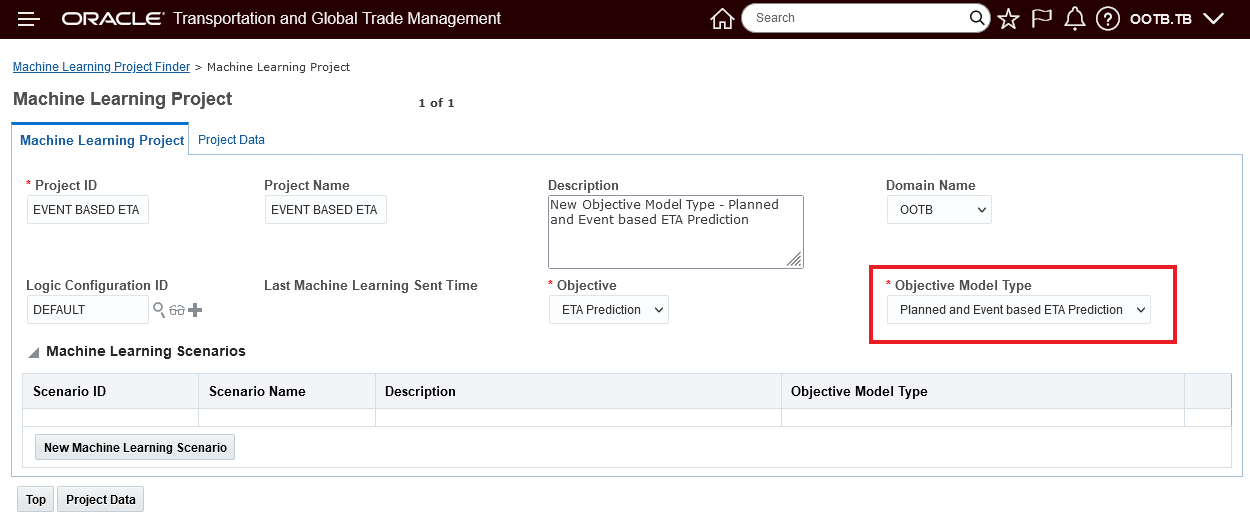Follow the Machine Learning Project Finder link
The height and width of the screenshot is (523, 1250).
[x=101, y=67]
